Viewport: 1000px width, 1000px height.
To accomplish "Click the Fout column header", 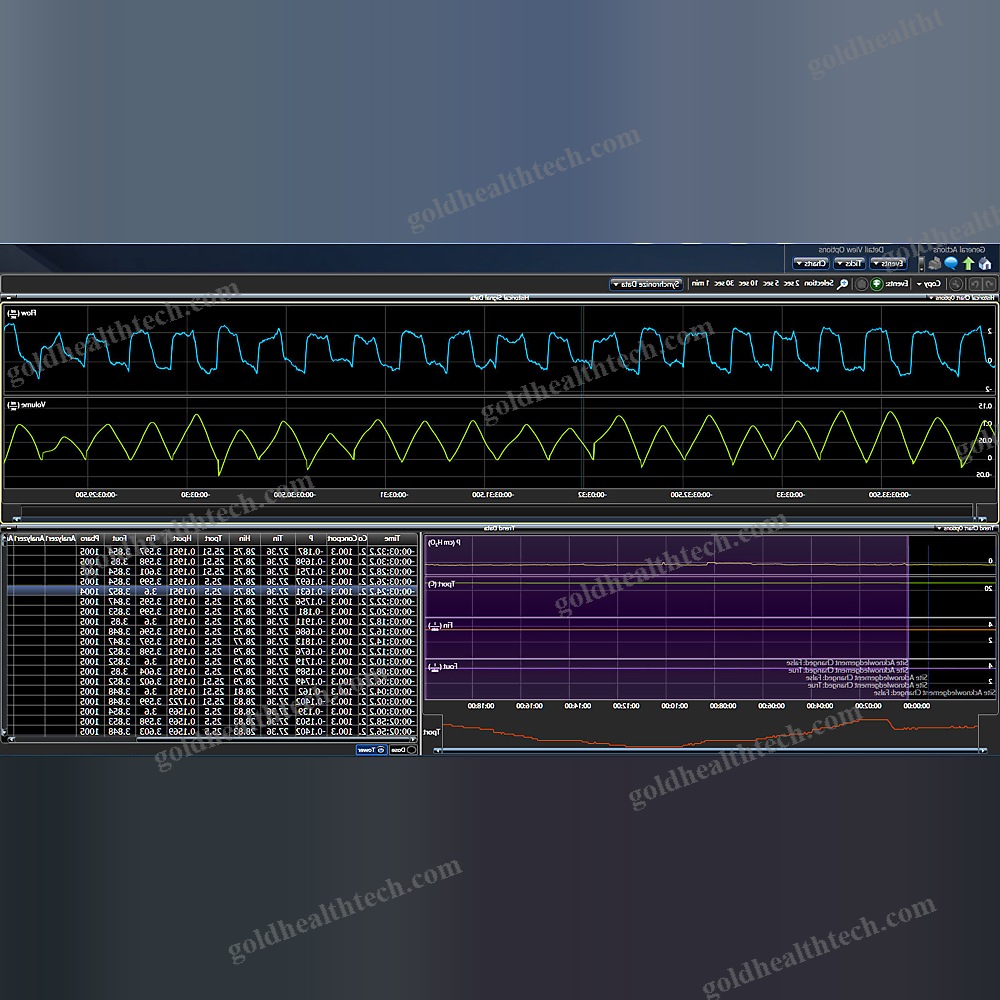I will click(120, 539).
